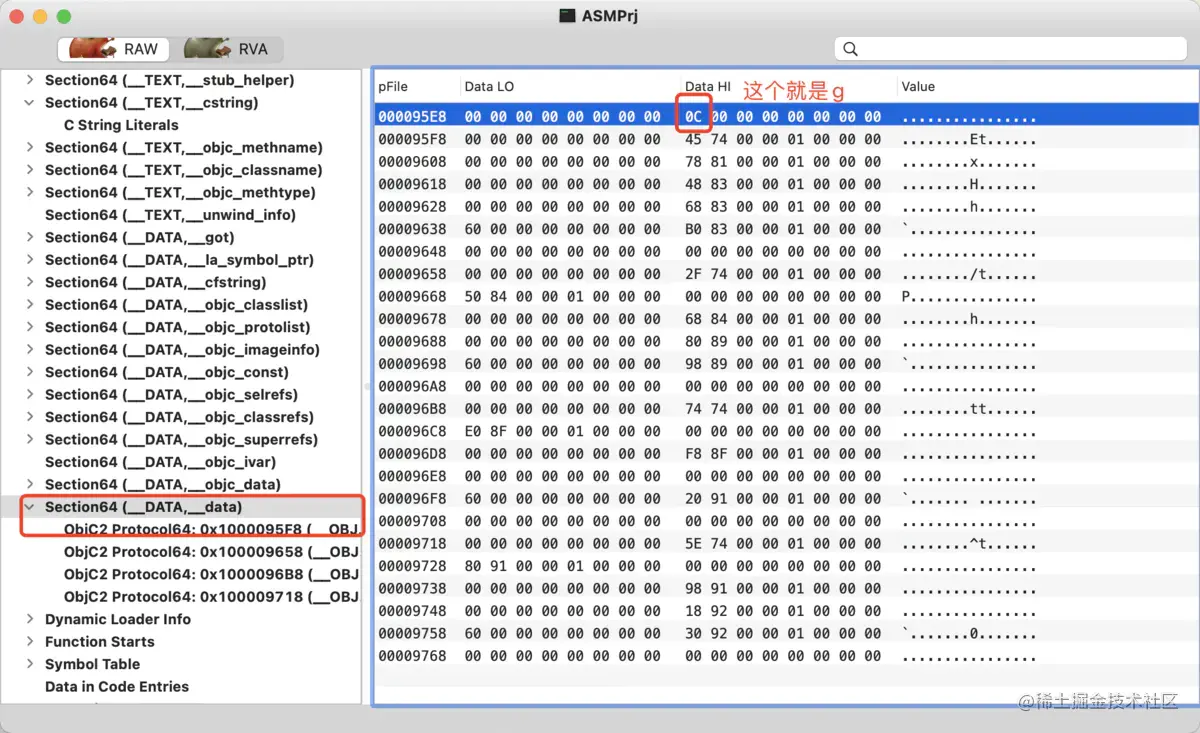Expand Section64 (__TEXT,__objc_methname)
This screenshot has width=1200, height=733.
30,147
